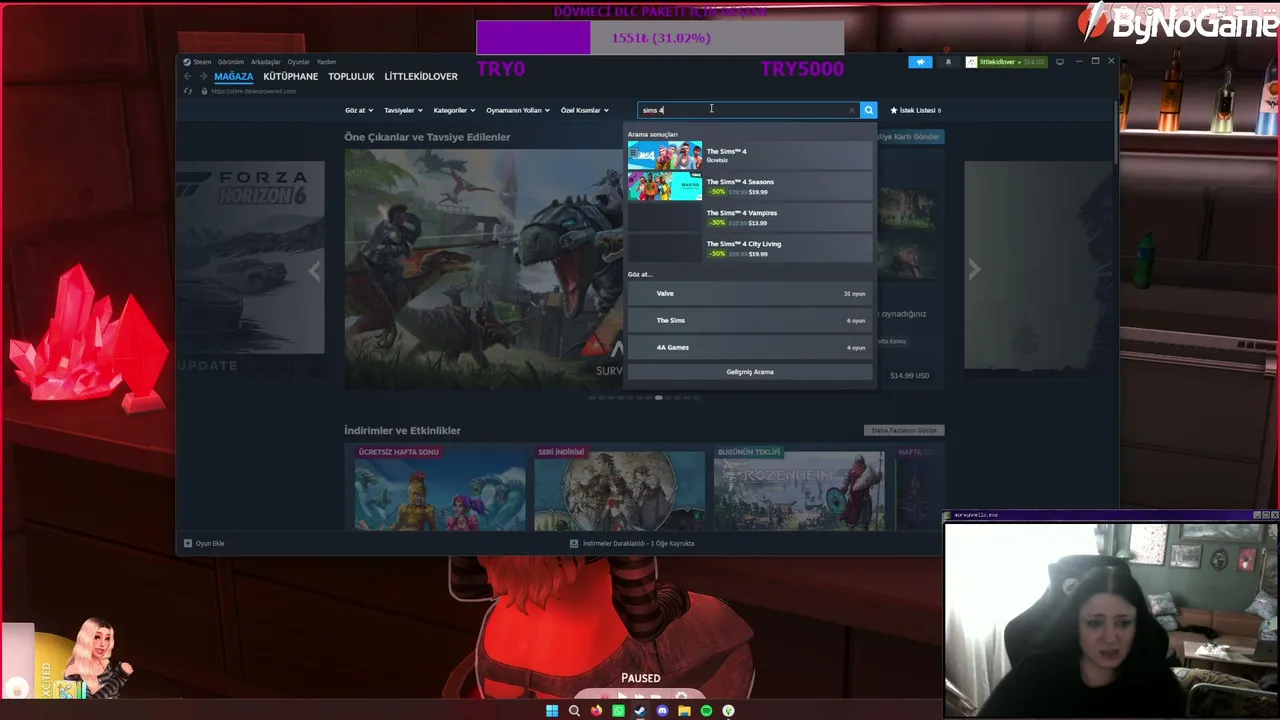Switch to Steam via taskbar icon
1280x720 pixels.
click(640, 711)
